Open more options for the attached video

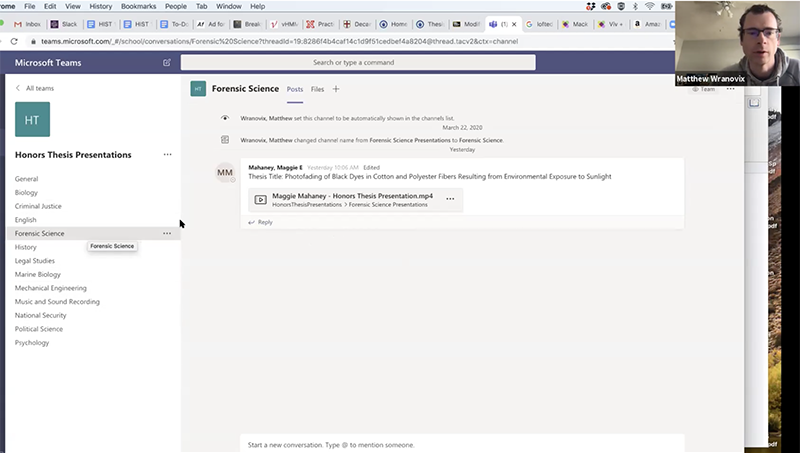point(450,199)
